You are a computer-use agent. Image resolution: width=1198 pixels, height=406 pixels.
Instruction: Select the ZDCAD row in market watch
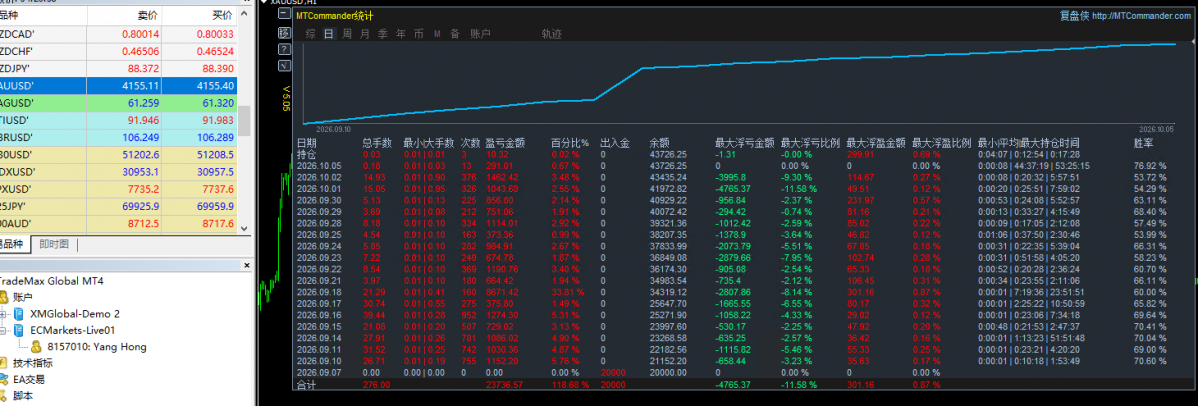(x=118, y=34)
